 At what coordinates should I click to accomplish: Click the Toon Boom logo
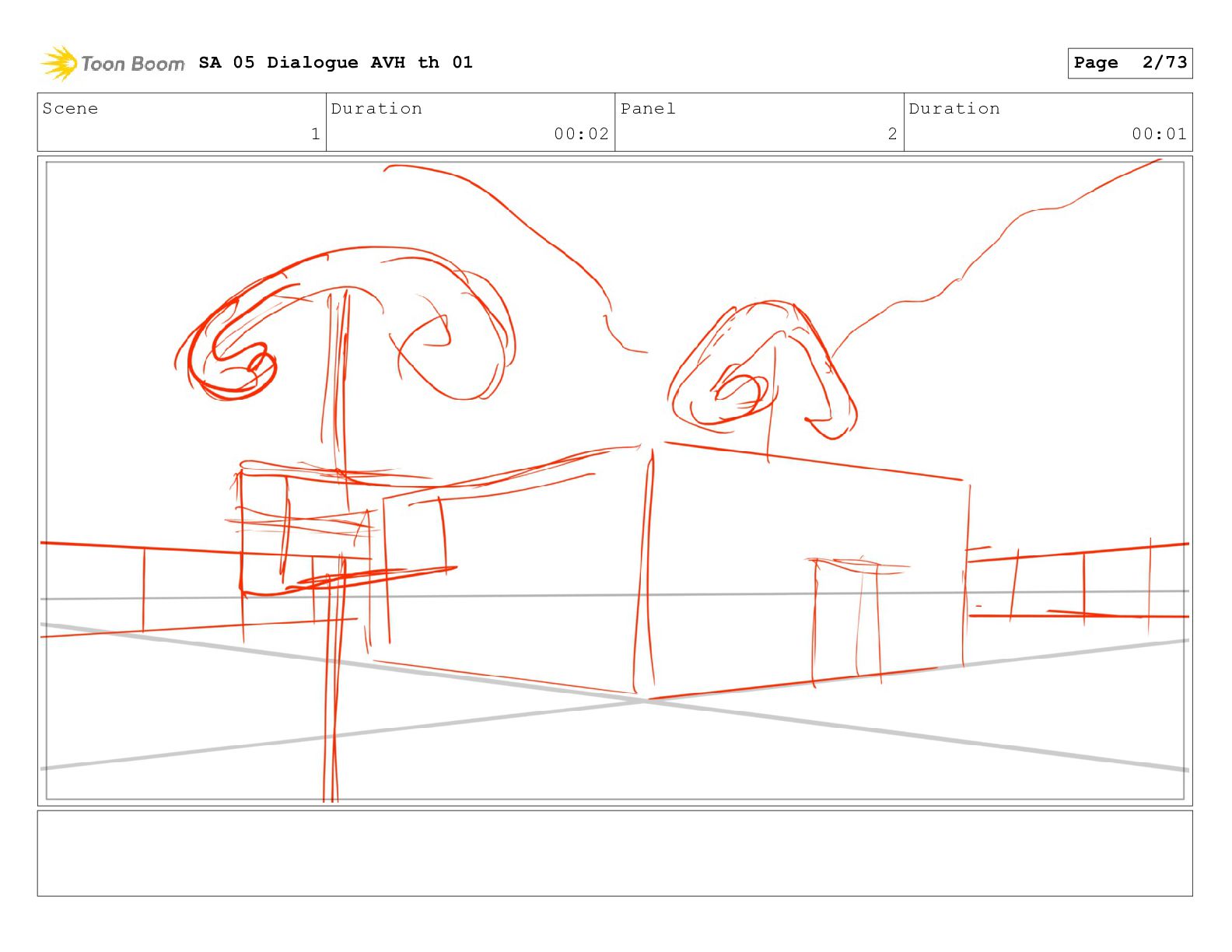click(113, 63)
